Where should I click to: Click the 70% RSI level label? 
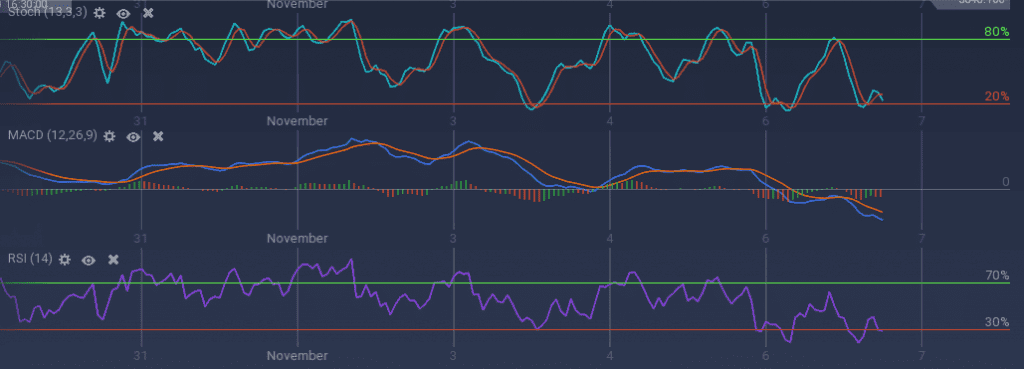click(x=997, y=276)
